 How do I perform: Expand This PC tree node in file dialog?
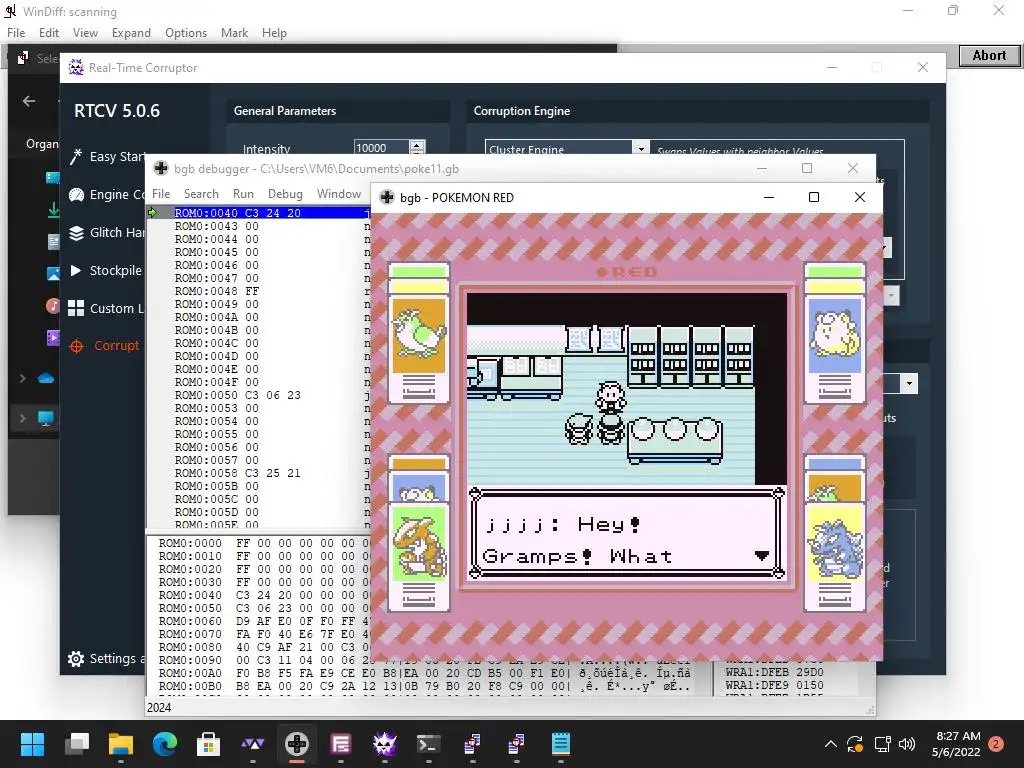tap(23, 418)
